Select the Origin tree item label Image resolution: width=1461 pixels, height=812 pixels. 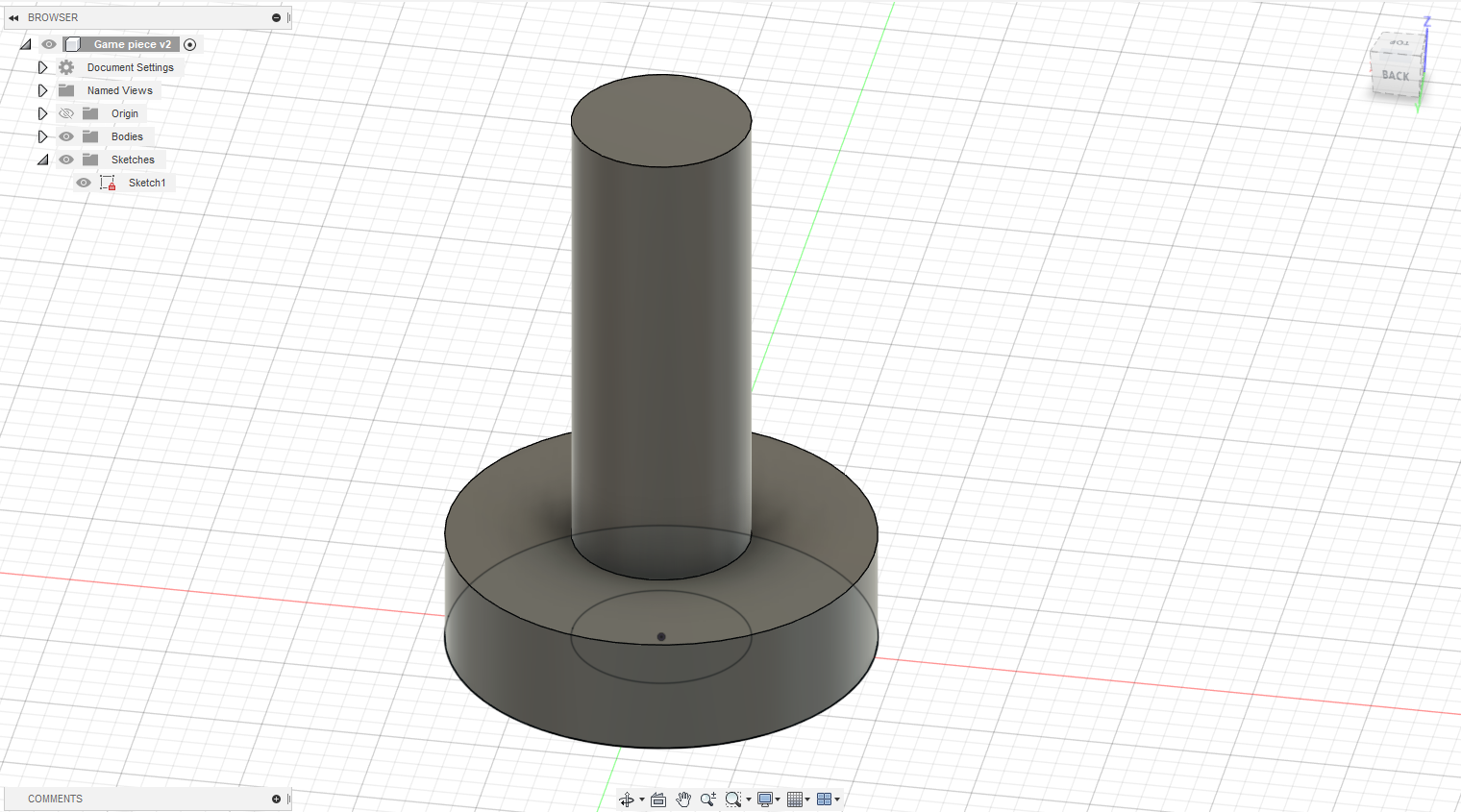[125, 113]
